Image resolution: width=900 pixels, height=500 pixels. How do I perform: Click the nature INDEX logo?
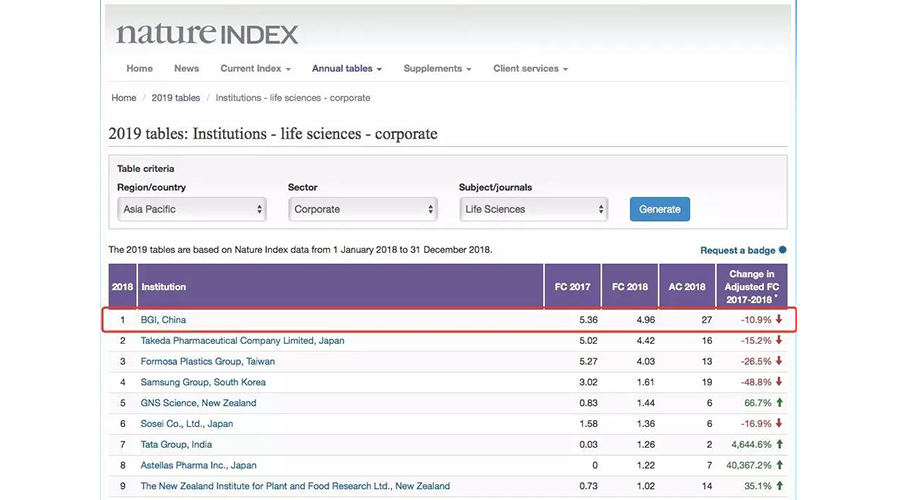tap(207, 34)
